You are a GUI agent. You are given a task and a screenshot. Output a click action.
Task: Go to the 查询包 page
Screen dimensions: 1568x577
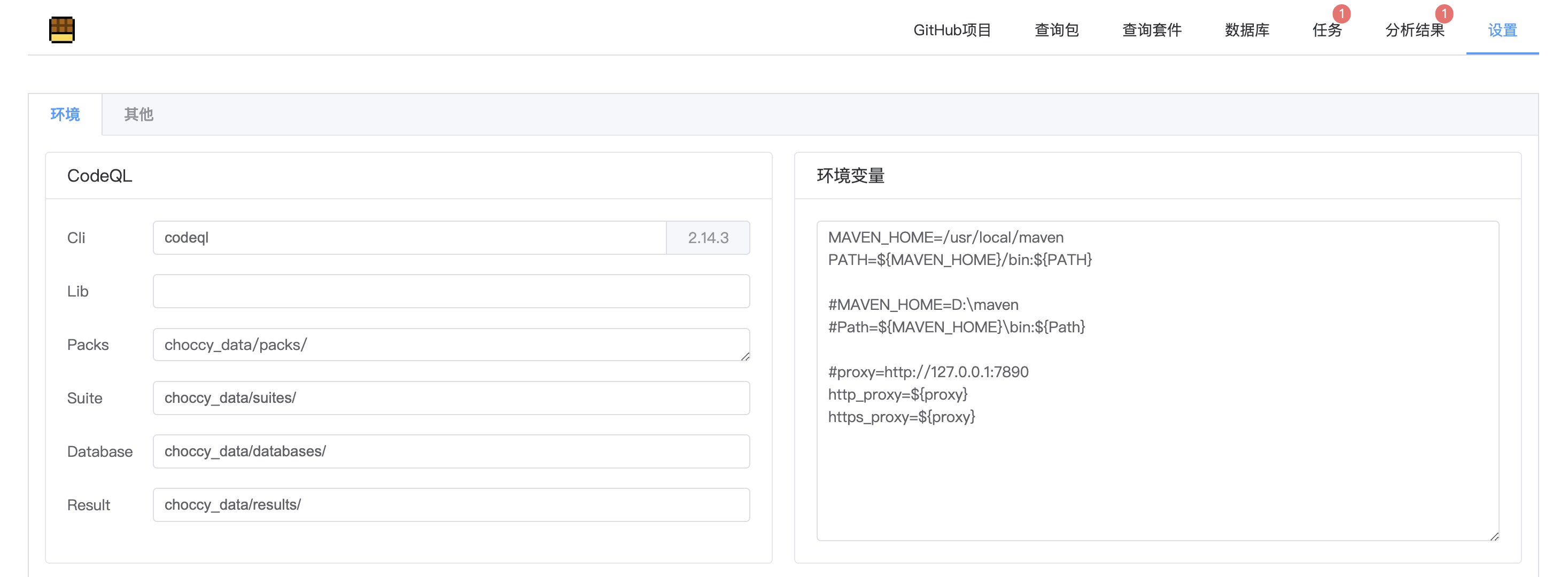pyautogui.click(x=1056, y=30)
